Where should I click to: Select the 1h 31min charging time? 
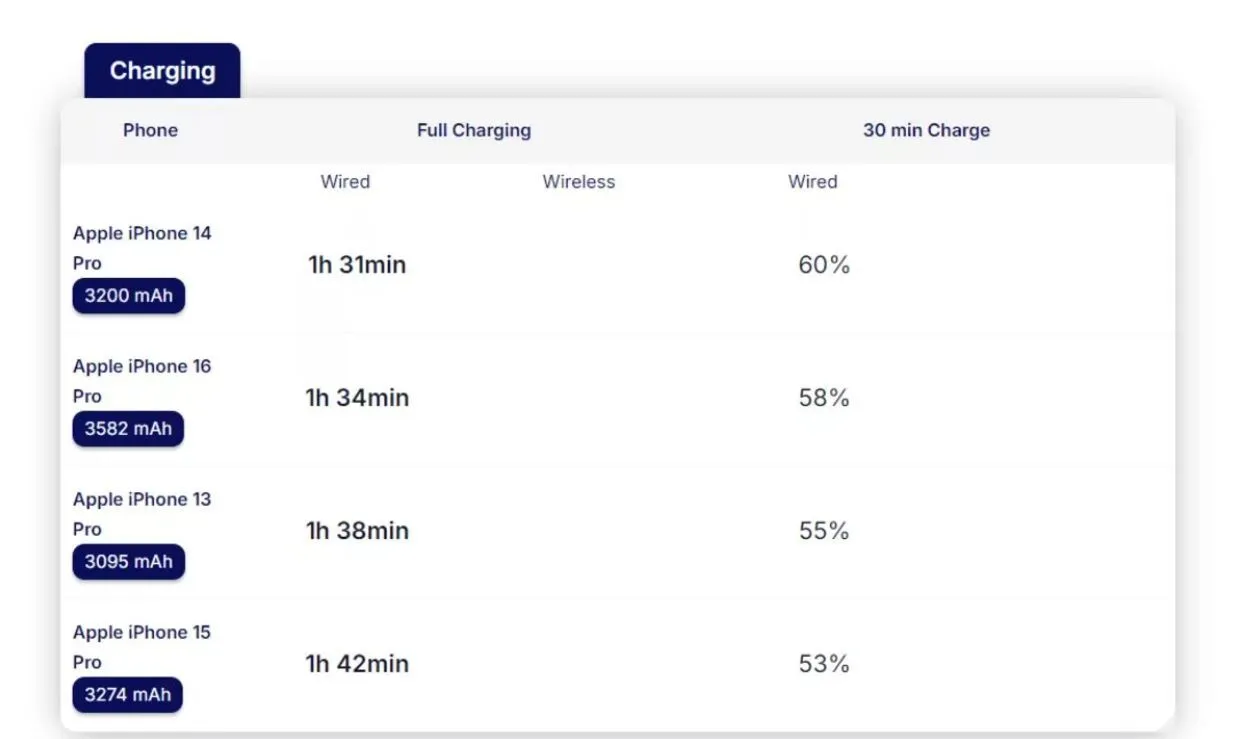pyautogui.click(x=357, y=265)
